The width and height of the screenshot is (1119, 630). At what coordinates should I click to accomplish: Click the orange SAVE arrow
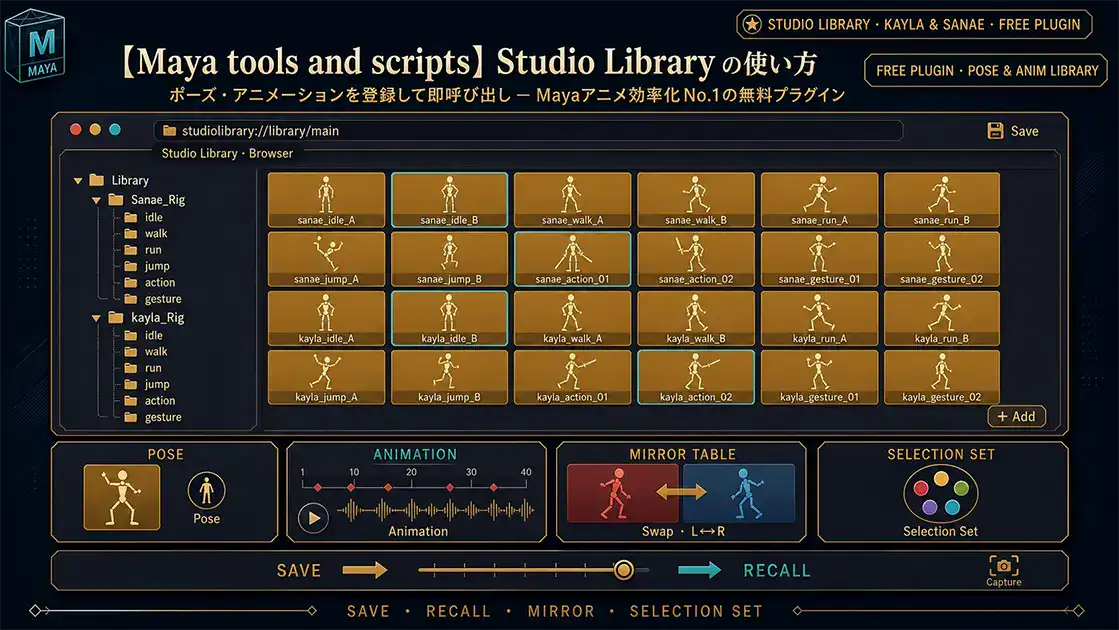coord(365,570)
